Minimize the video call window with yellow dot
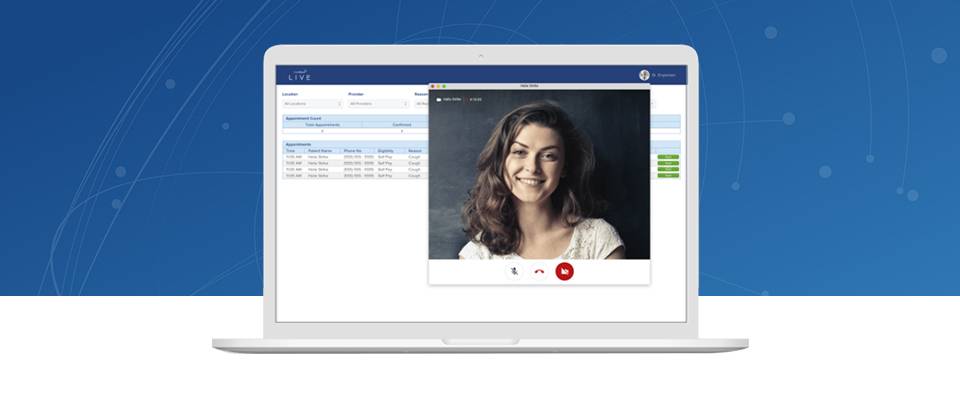 (x=438, y=86)
